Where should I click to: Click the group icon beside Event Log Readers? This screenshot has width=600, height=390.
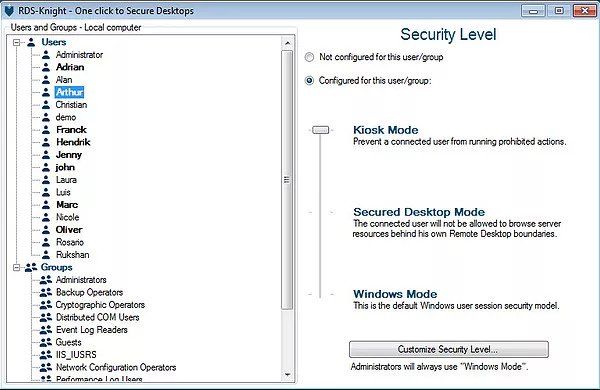pos(46,330)
